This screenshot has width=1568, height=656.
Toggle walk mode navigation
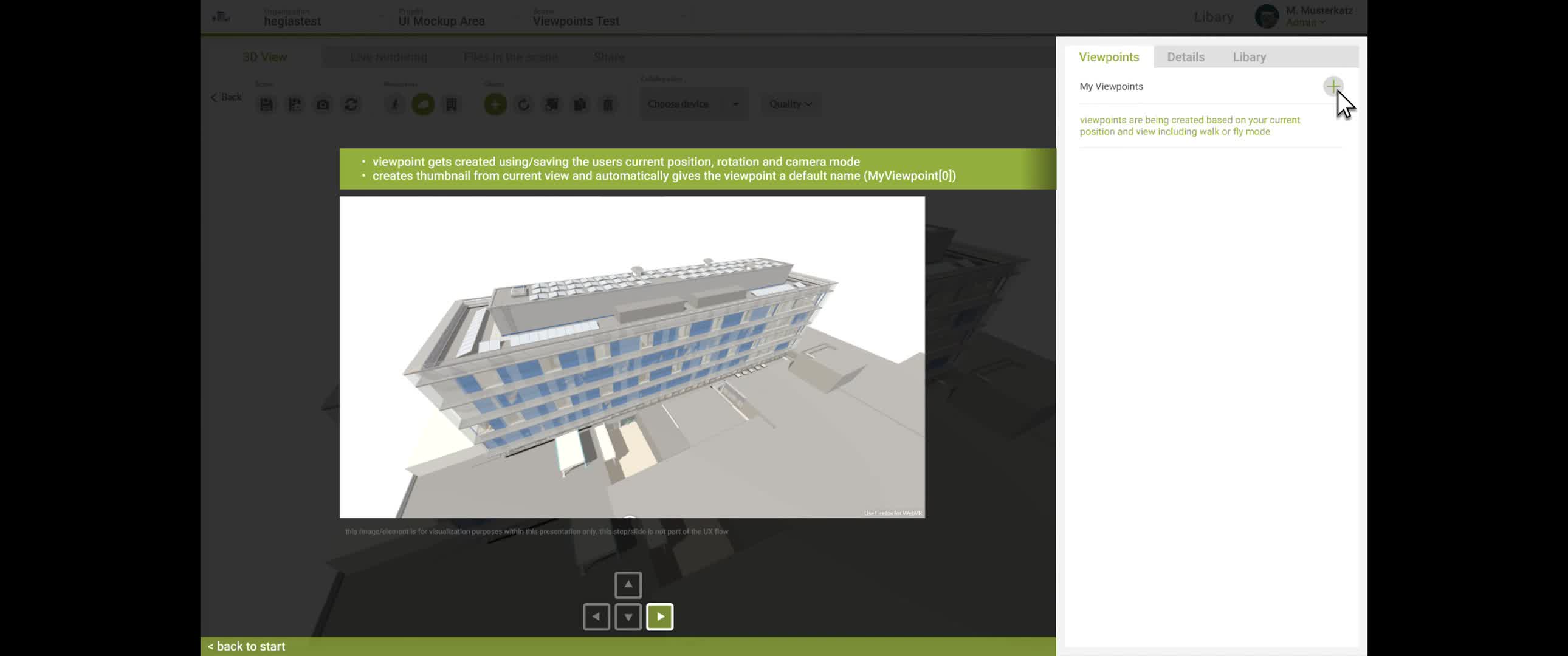(x=394, y=104)
